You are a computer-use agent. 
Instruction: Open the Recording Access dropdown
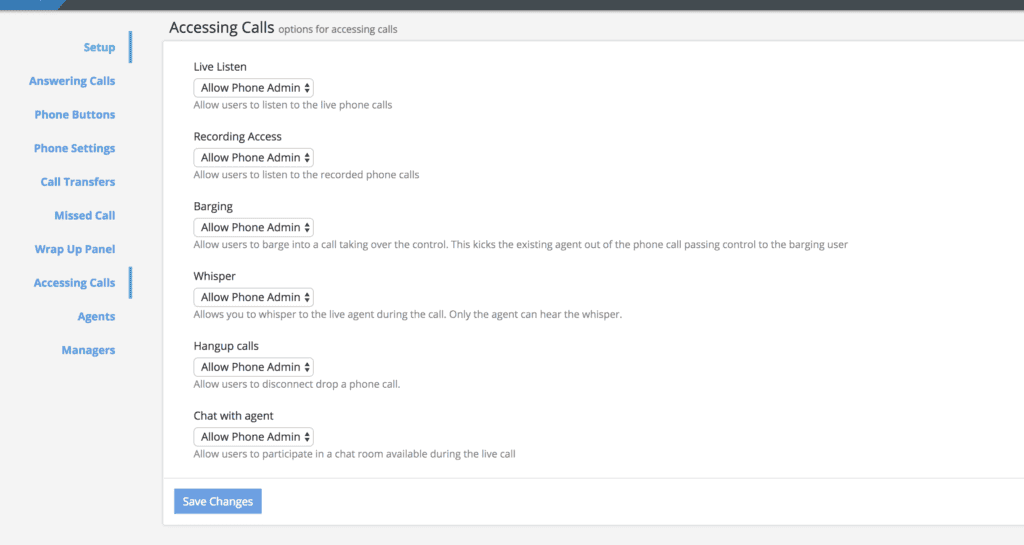[254, 158]
